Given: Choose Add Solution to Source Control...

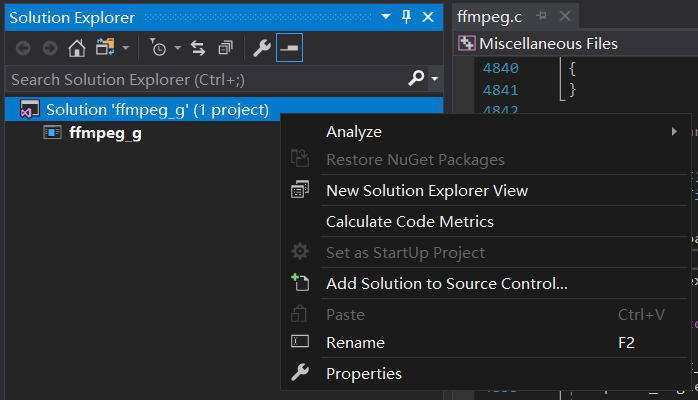Looking at the screenshot, I should 485,283.
